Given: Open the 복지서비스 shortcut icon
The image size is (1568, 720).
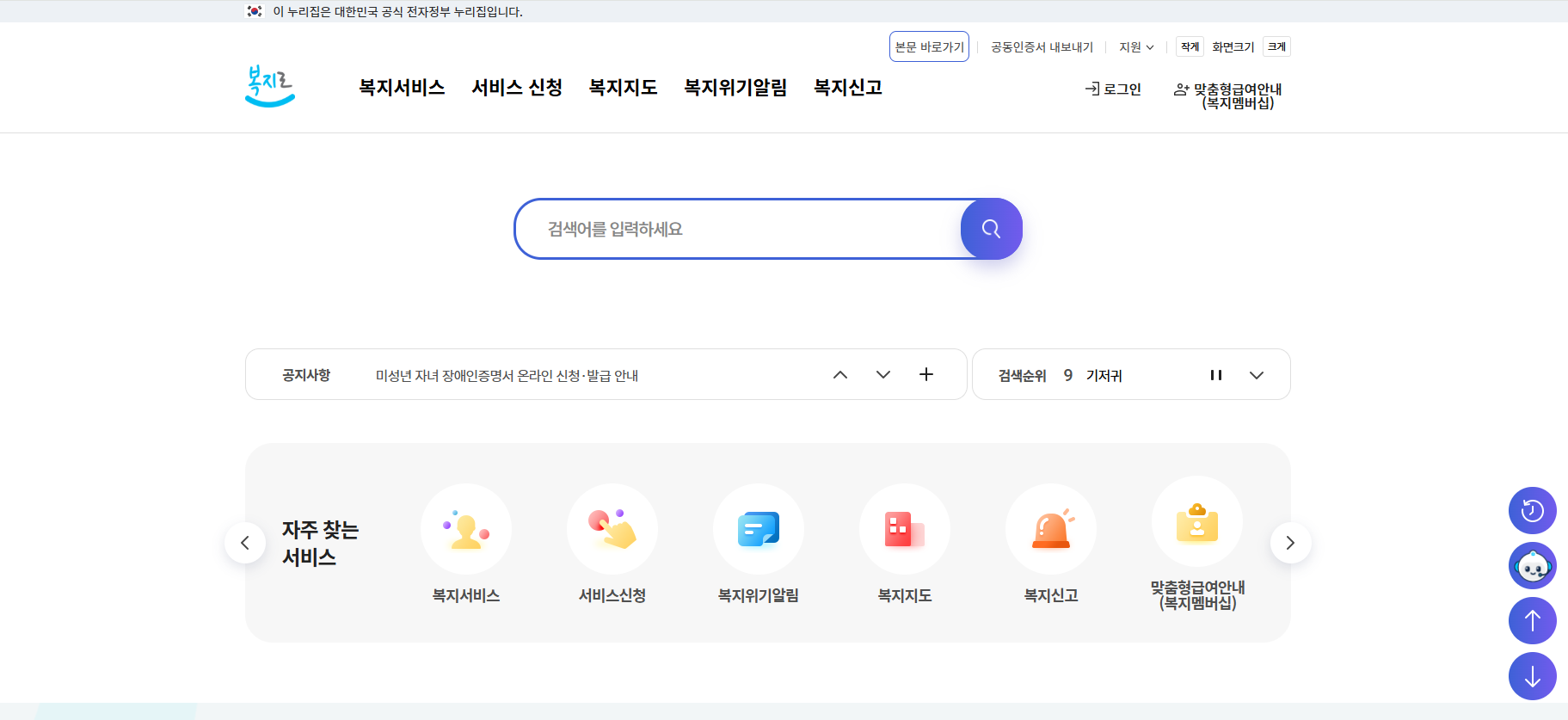Looking at the screenshot, I should click(466, 529).
